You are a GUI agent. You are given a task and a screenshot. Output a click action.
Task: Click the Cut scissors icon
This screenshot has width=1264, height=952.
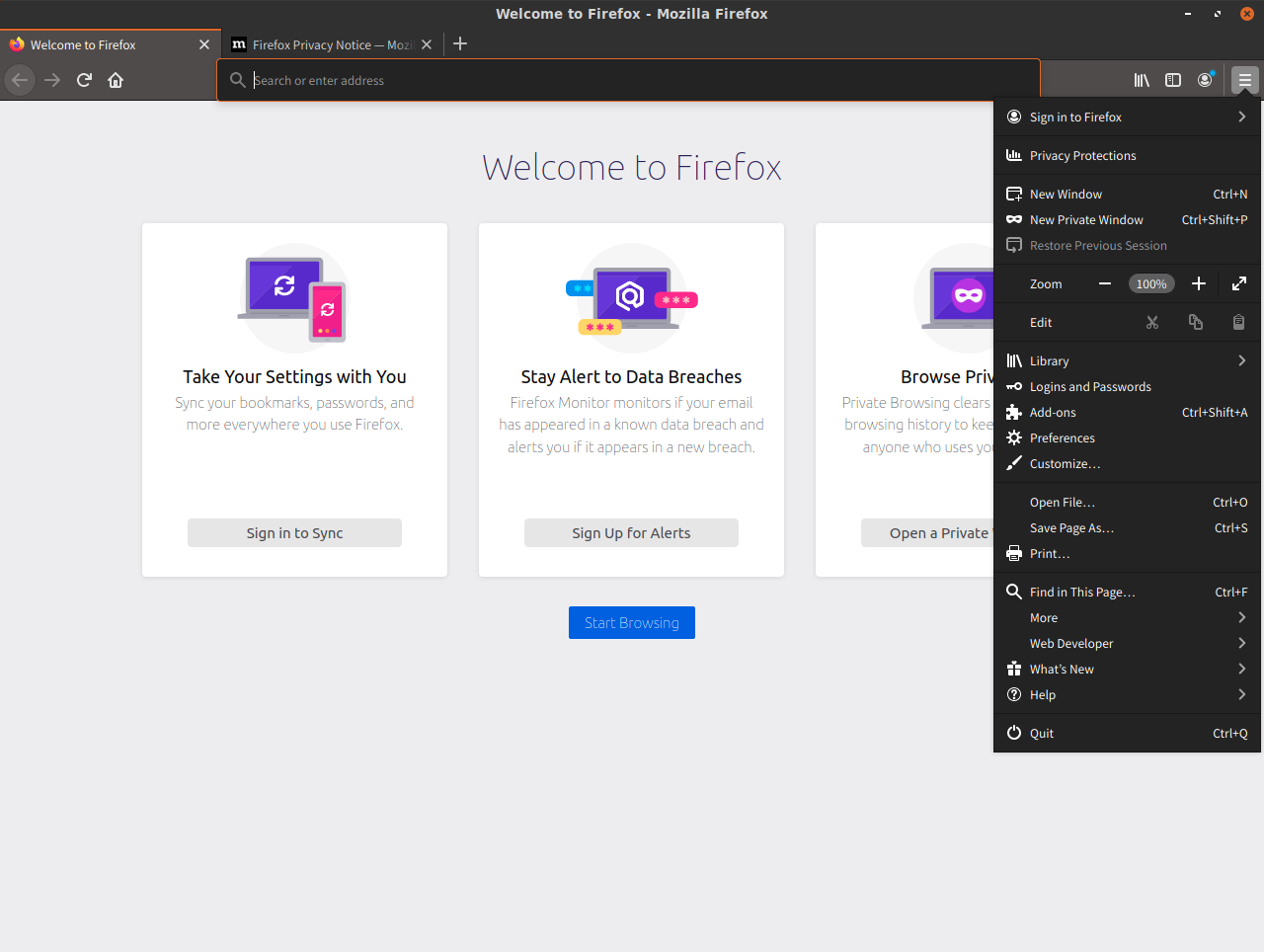(1152, 322)
